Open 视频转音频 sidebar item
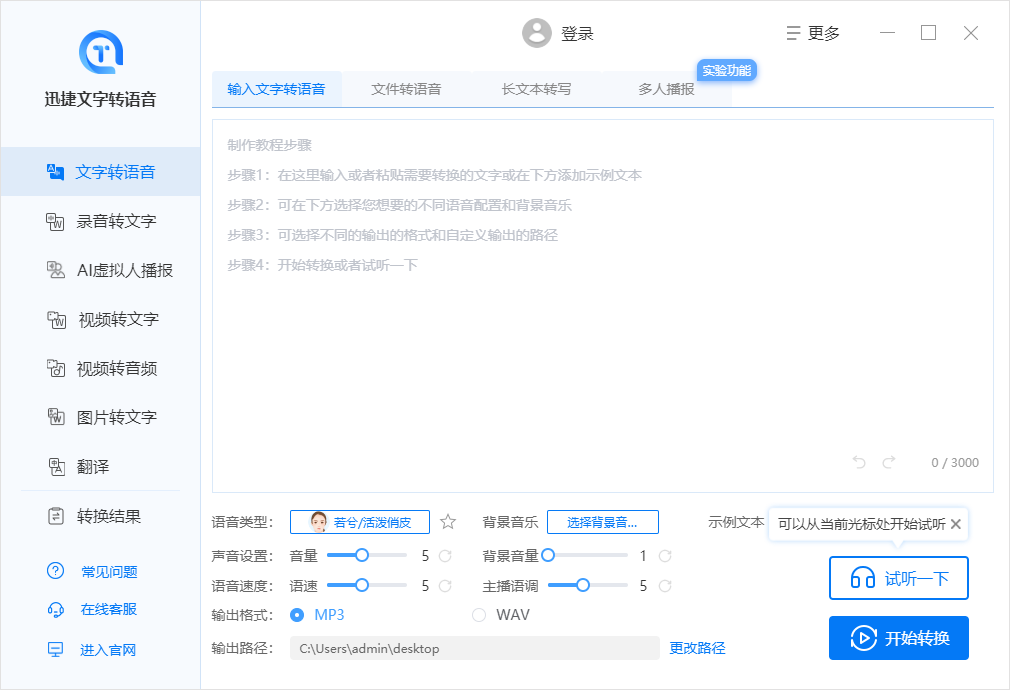 coord(100,368)
